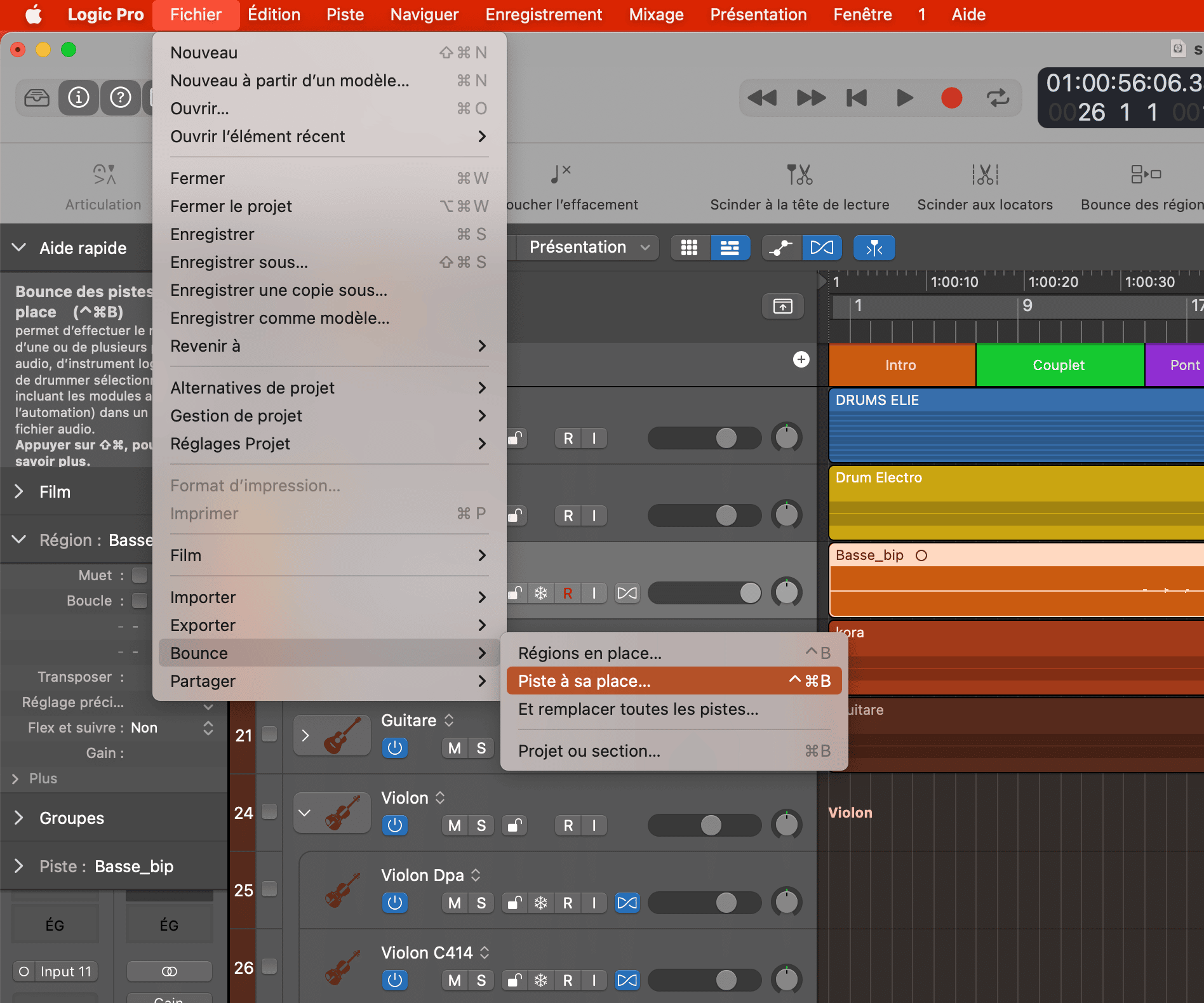Open the Mixage menu
Image resolution: width=1204 pixels, height=1003 pixels.
point(656,15)
